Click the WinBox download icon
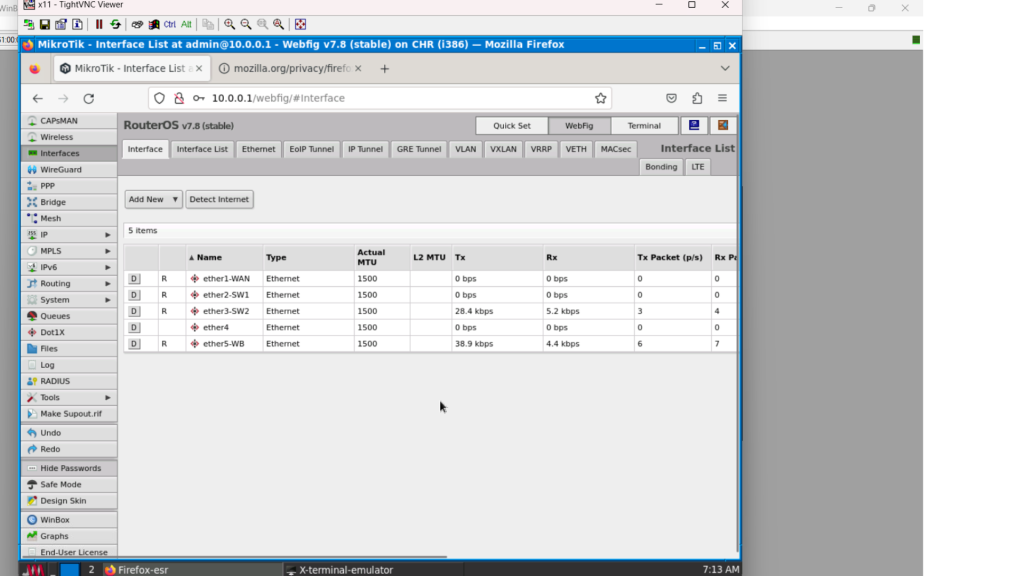Image resolution: width=1024 pixels, height=576 pixels. pyautogui.click(x=32, y=520)
